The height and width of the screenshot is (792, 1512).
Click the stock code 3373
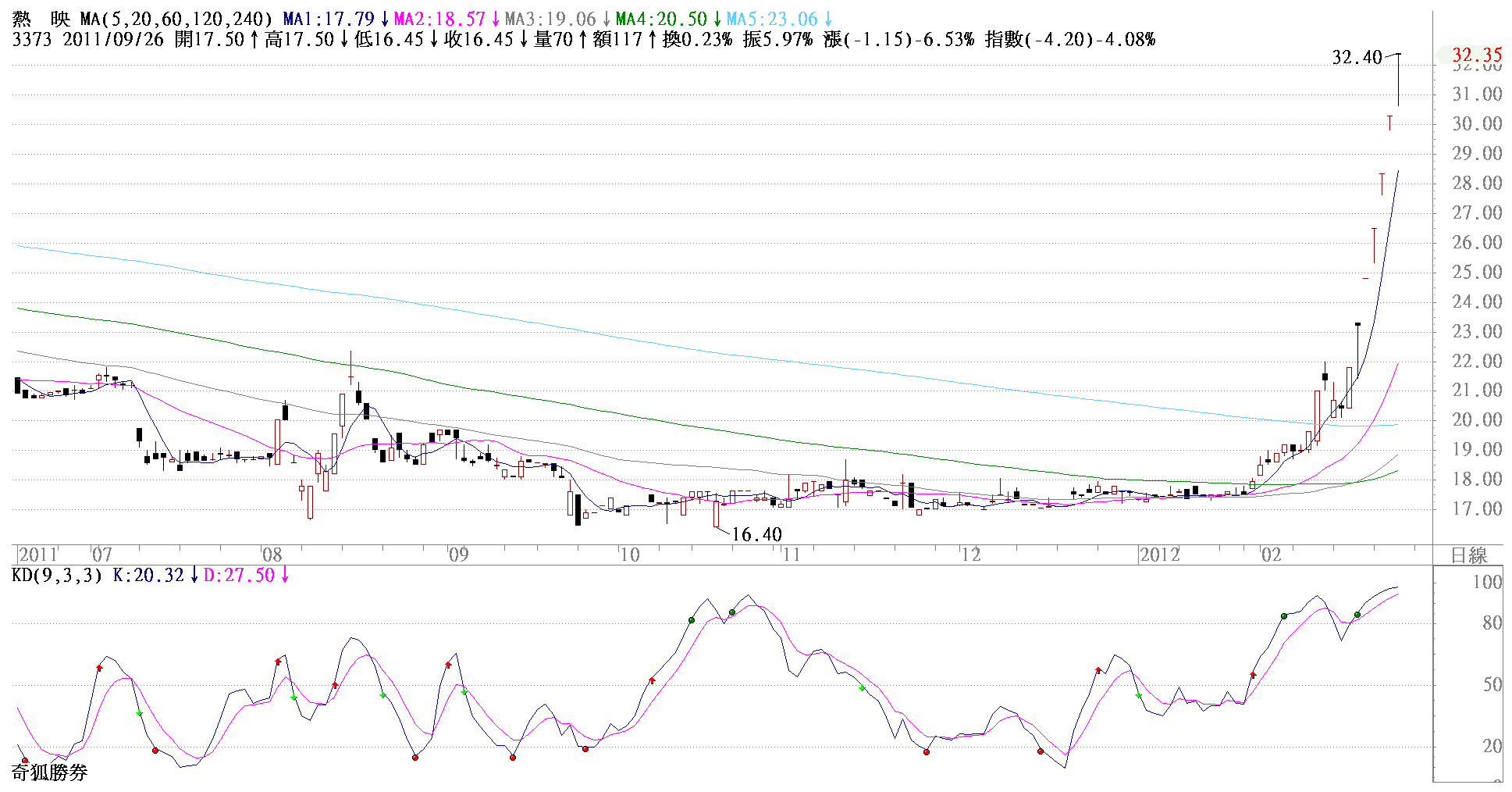click(x=32, y=39)
